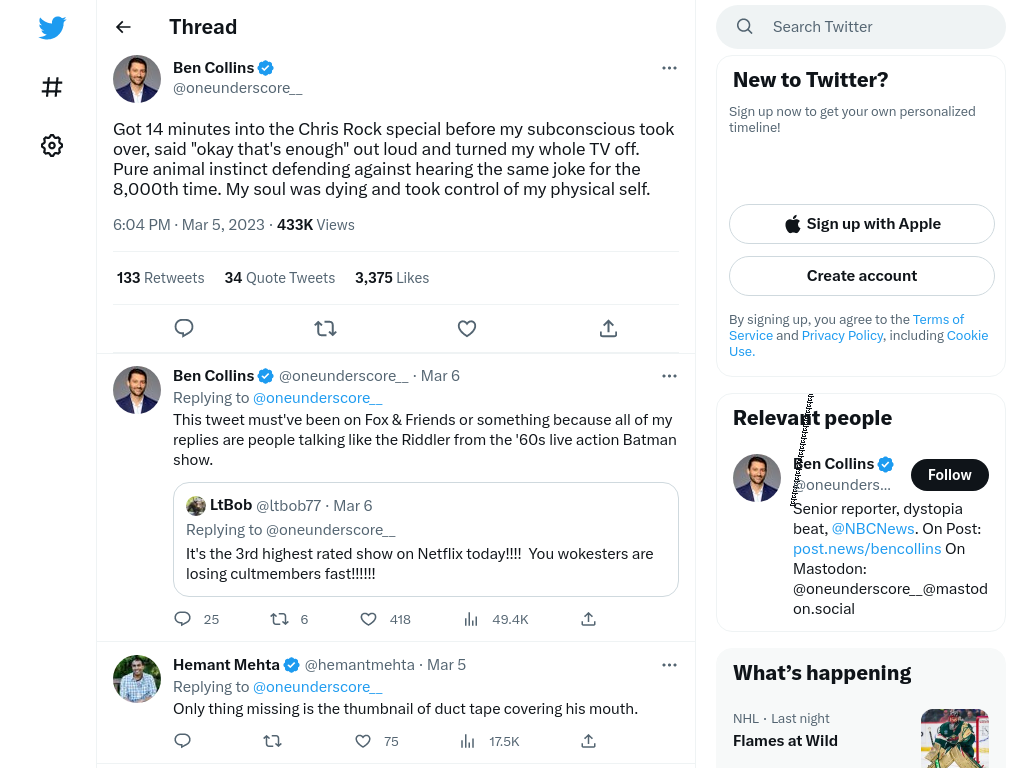Like Hemant Mehta's reply with 75 likes
This screenshot has width=1024, height=768.
[363, 741]
